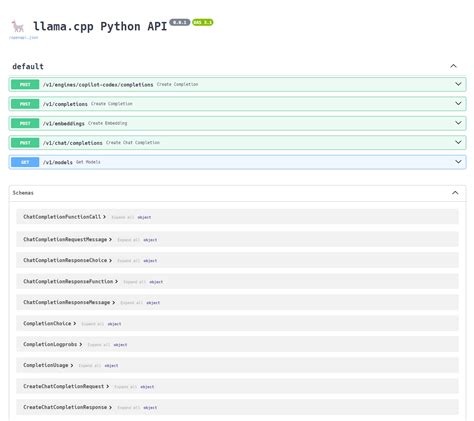Click Expand all for CompletionLogprobs
474x421 pixels.
point(98,345)
